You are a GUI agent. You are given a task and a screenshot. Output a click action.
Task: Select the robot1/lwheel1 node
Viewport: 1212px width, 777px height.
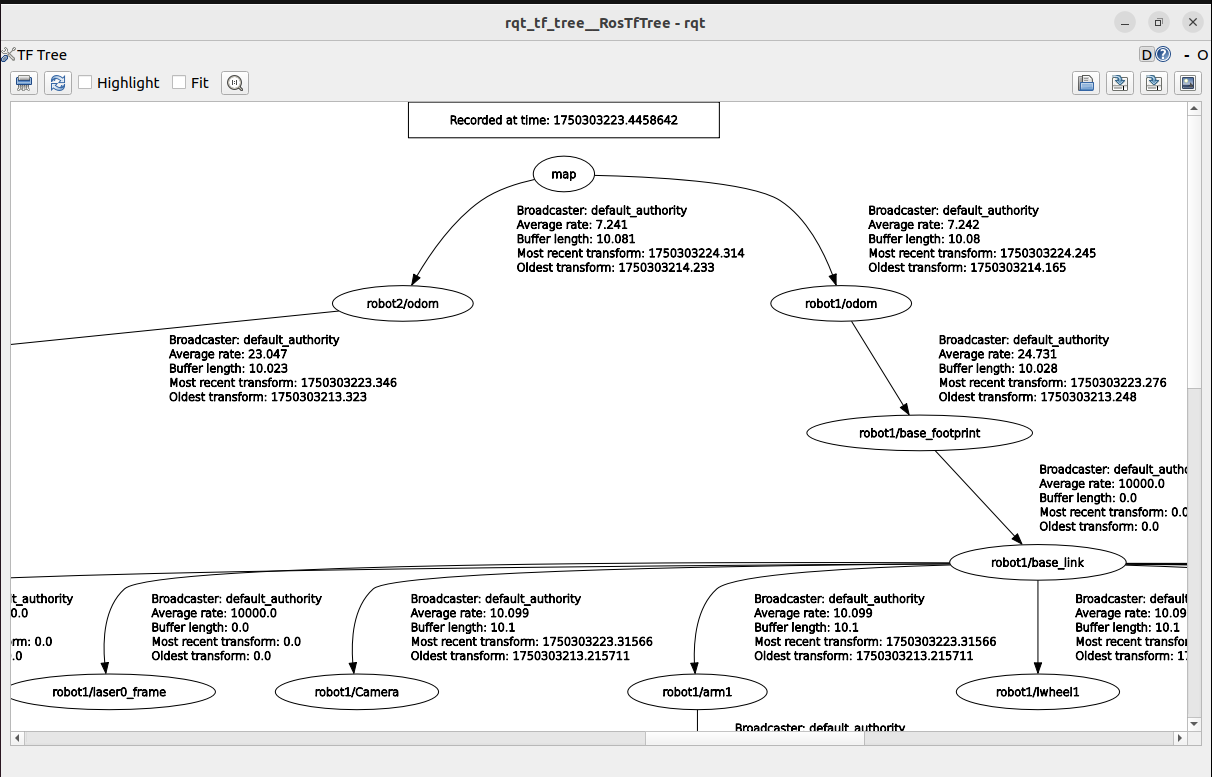click(1037, 691)
